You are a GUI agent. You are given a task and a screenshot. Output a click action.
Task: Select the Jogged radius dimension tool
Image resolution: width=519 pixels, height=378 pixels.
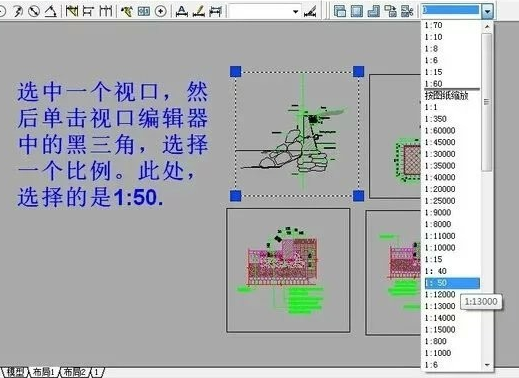18,11
